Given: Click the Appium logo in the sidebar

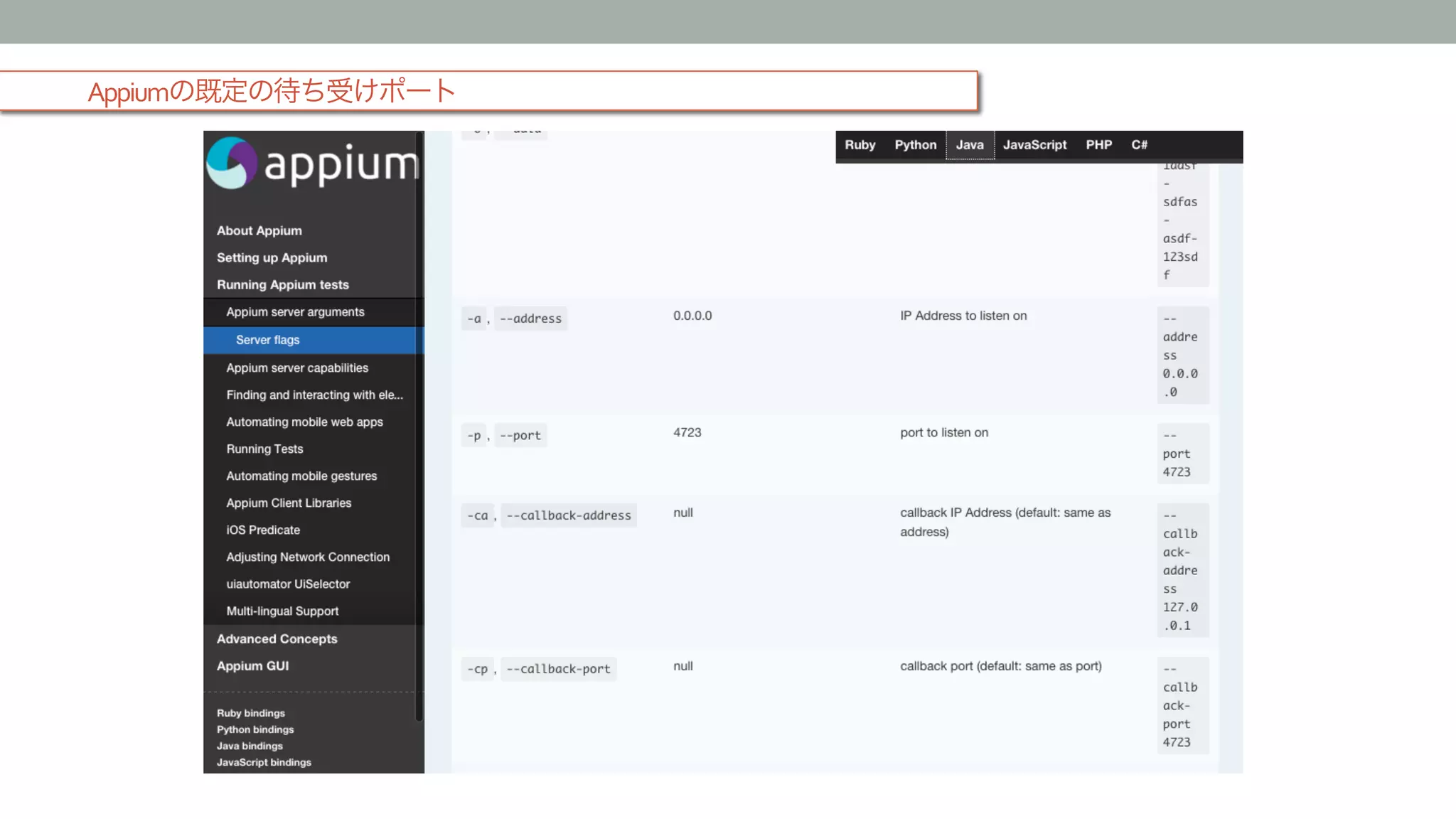Looking at the screenshot, I should coord(313,164).
